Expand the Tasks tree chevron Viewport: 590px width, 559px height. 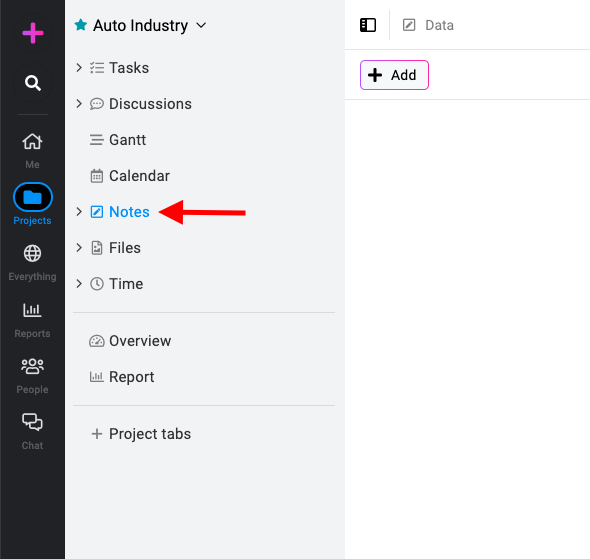pyautogui.click(x=79, y=68)
